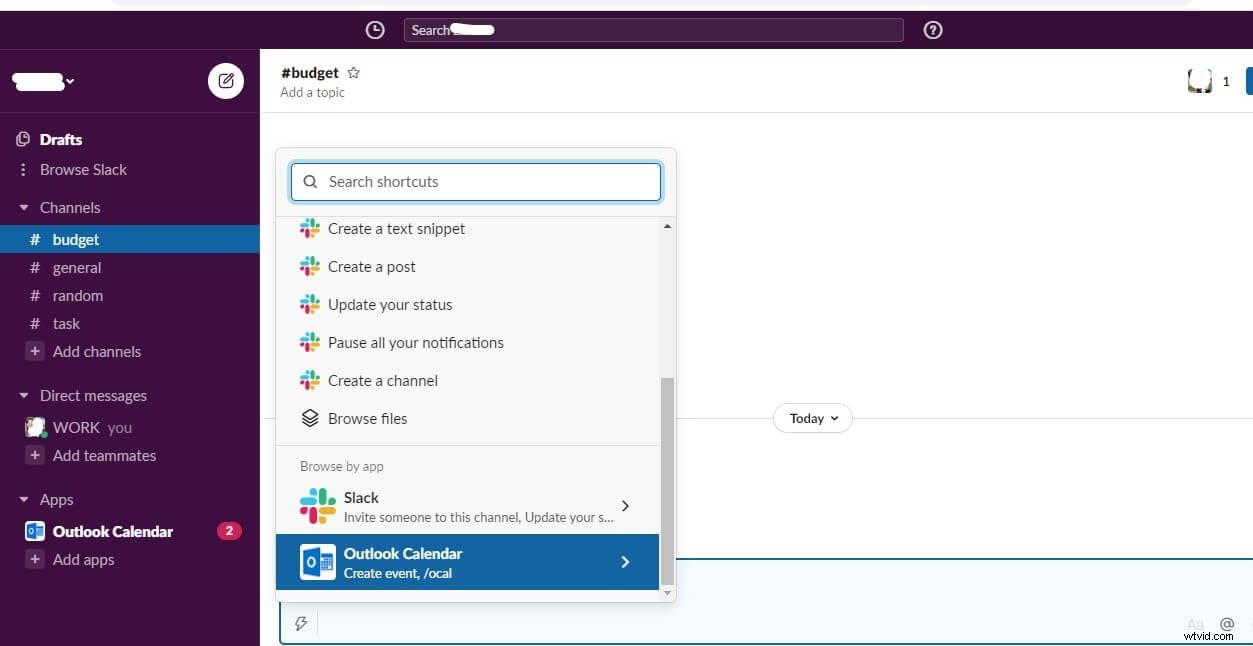This screenshot has width=1253, height=646.
Task: Choose Browse files from the shortcuts menu
Action: point(367,418)
